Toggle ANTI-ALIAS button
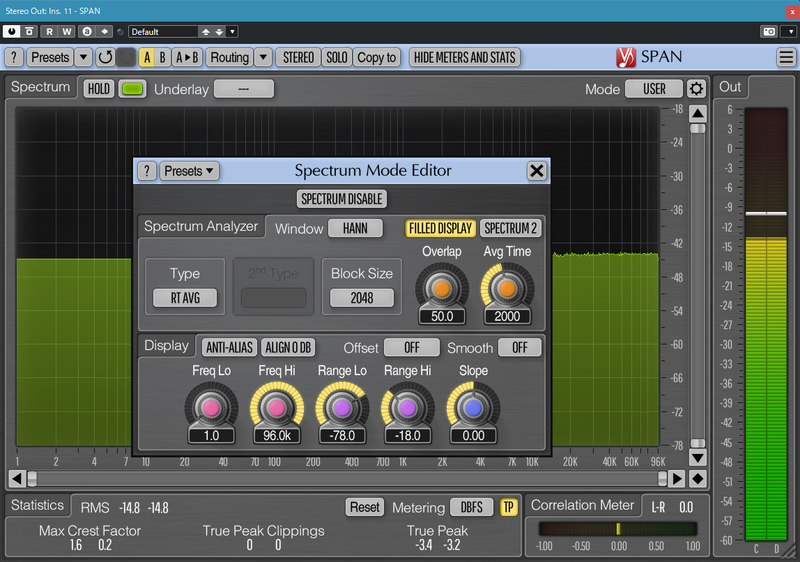 tap(230, 348)
